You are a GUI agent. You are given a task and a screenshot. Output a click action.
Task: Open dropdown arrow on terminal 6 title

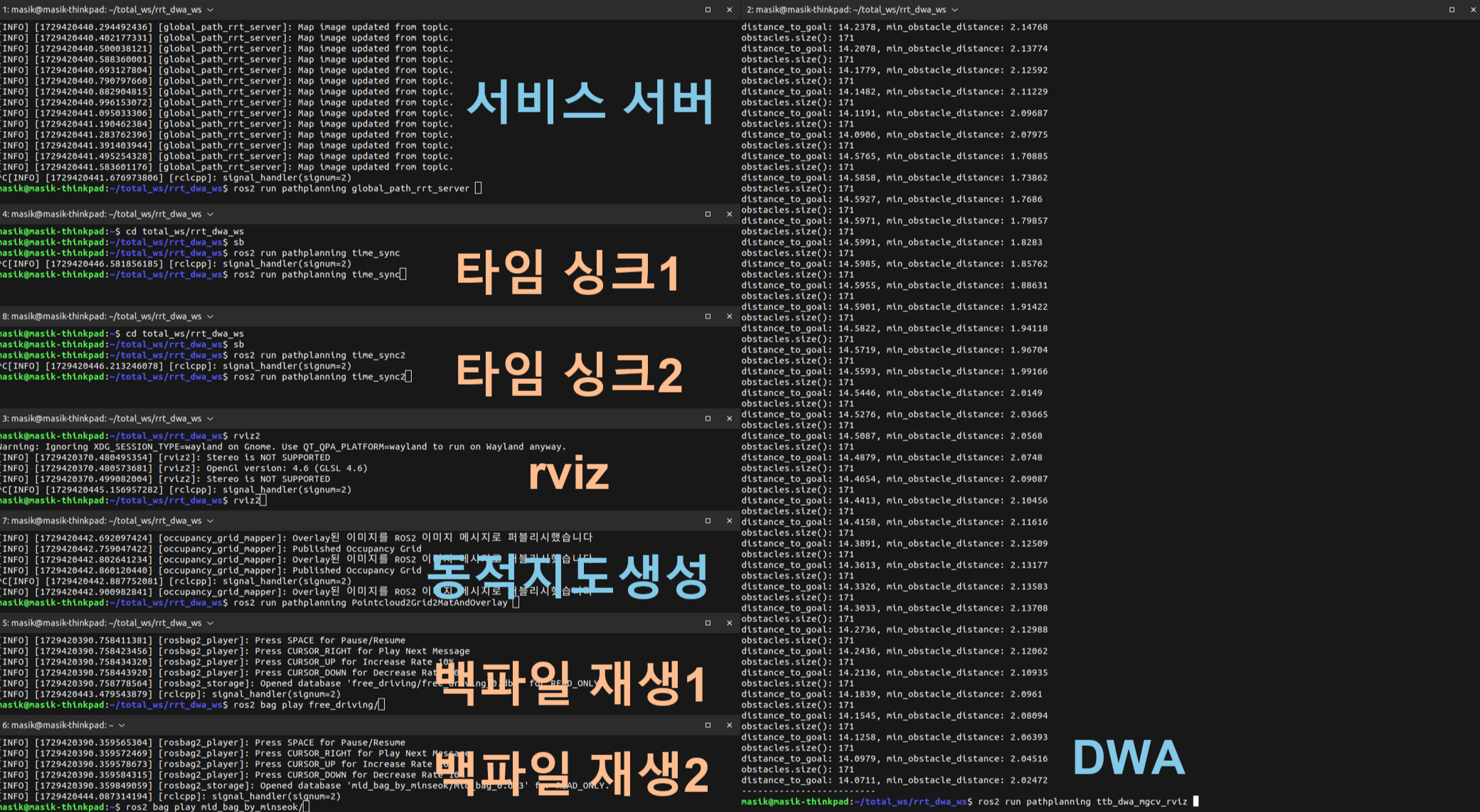(122, 725)
